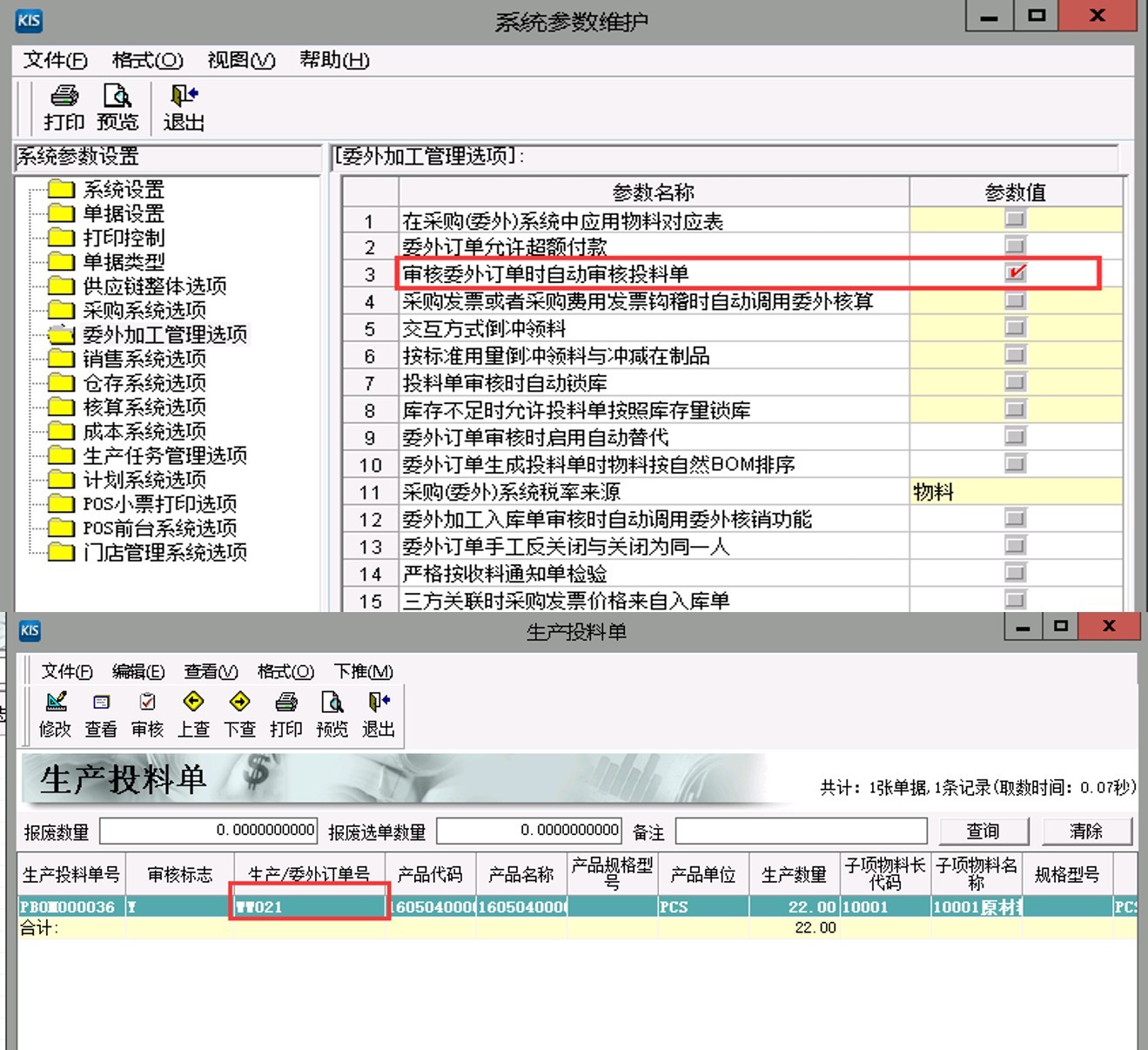Toggle checkbox for 委外订单生成投料单时物料按自然BOM排序
The width and height of the screenshot is (1148, 1050).
1015,463
